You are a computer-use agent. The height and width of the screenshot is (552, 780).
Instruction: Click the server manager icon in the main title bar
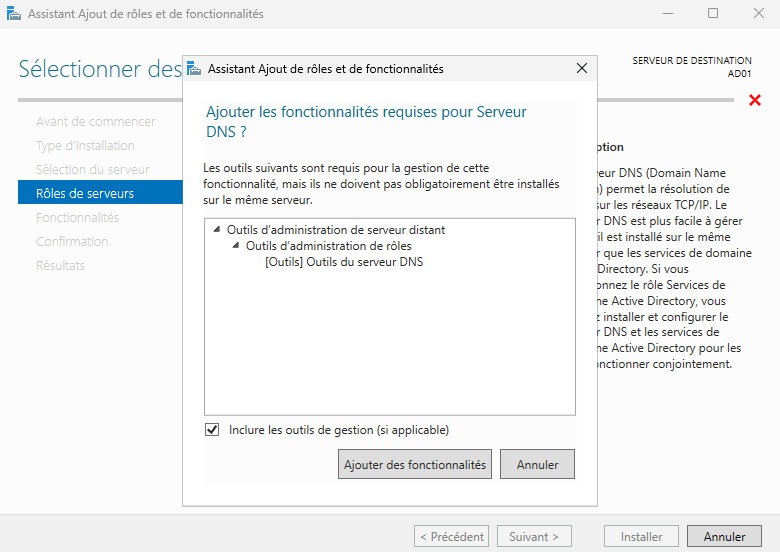click(13, 14)
